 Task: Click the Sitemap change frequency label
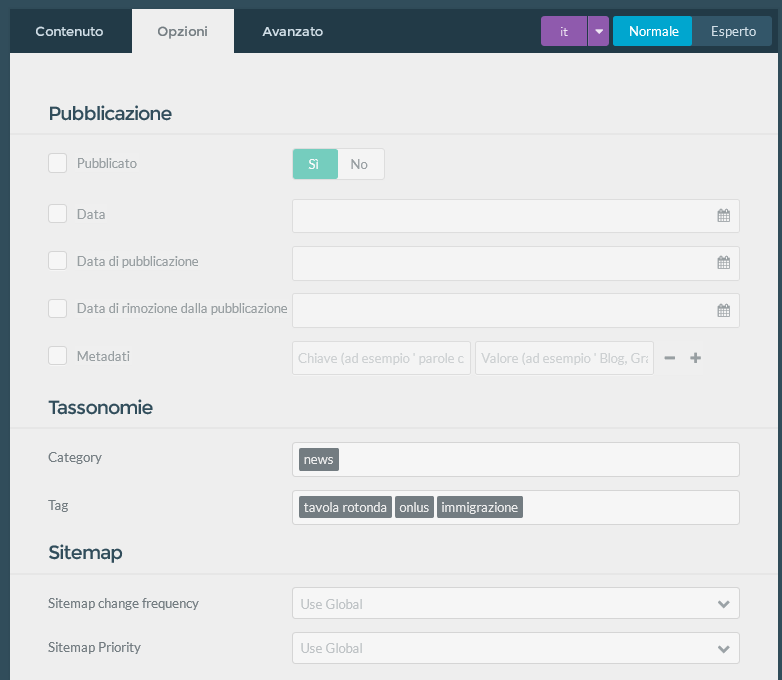pos(123,603)
